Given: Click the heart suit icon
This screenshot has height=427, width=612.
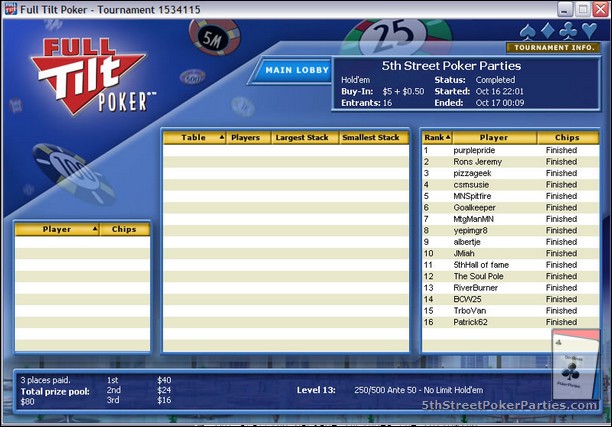Looking at the screenshot, I should coord(589,30).
